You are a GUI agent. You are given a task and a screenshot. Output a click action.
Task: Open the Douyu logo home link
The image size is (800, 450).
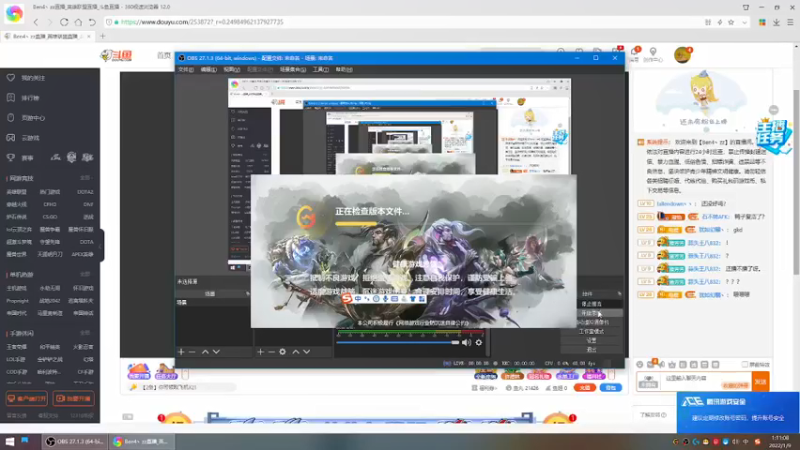(x=116, y=55)
